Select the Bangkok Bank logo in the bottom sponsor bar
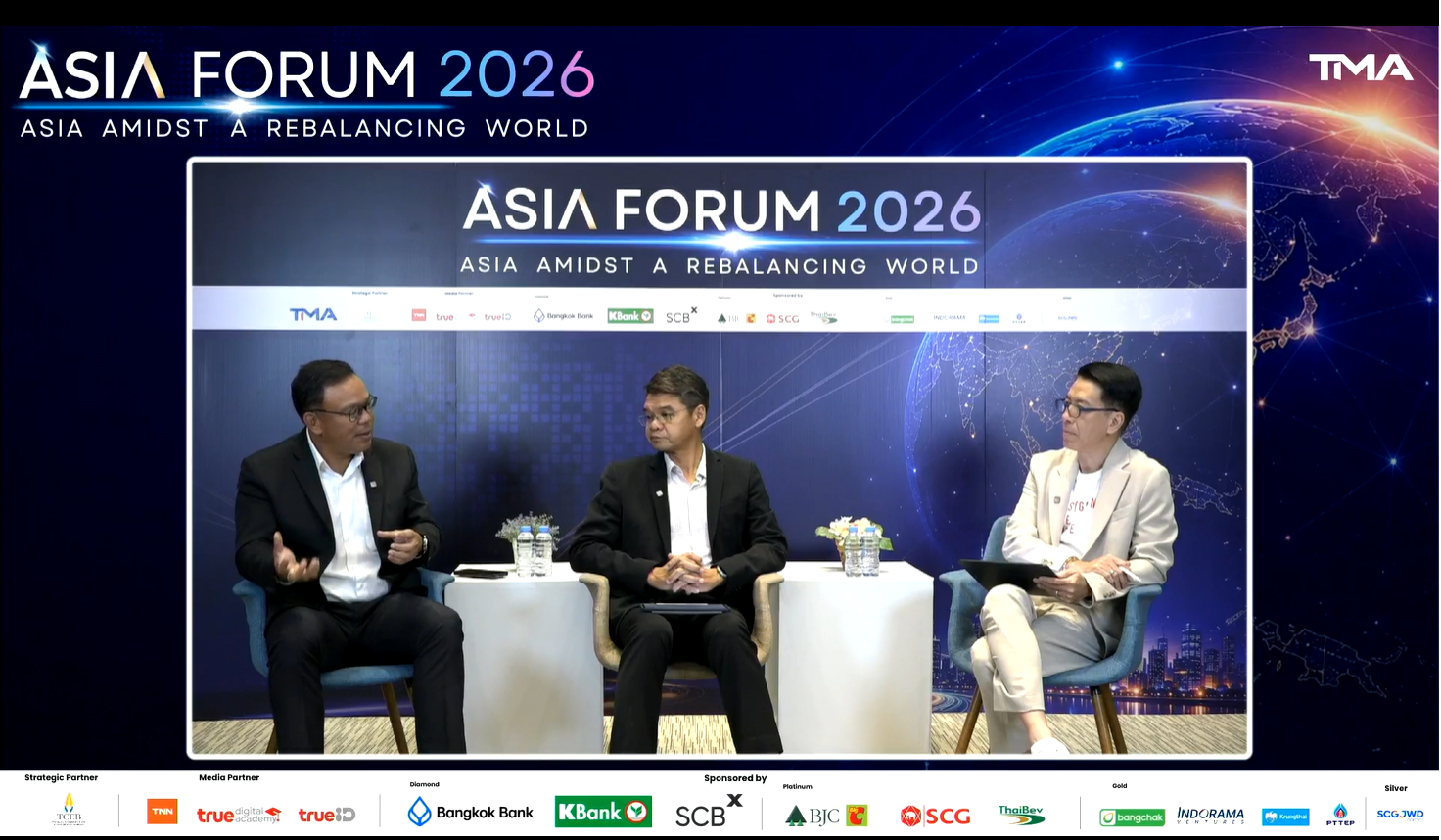This screenshot has height=840, width=1441. pos(471,812)
